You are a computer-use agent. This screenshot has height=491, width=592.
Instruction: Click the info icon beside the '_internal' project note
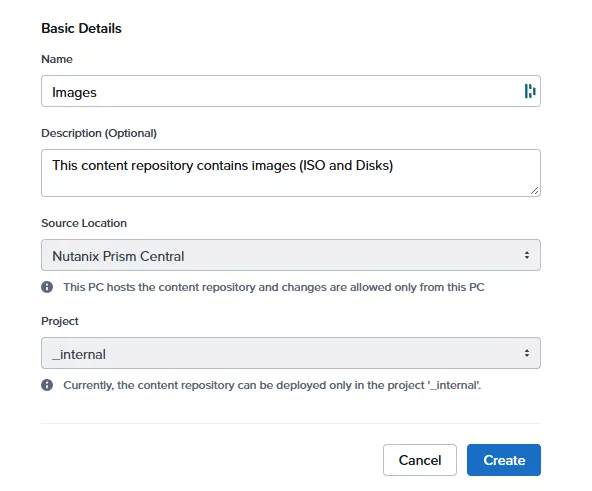pos(47,385)
